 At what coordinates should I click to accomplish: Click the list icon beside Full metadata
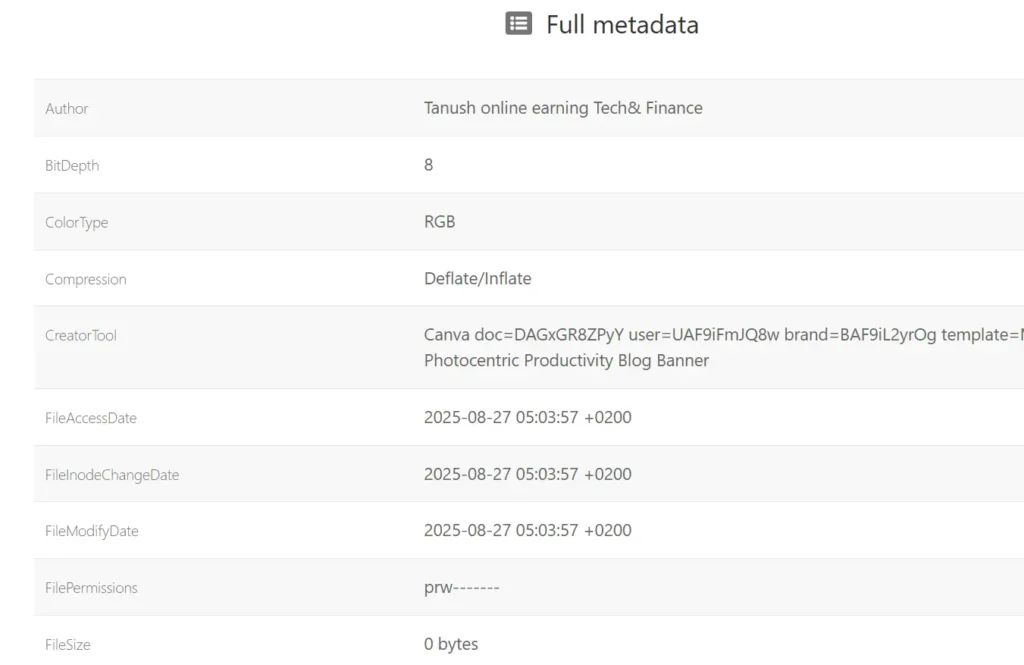pyautogui.click(x=519, y=24)
